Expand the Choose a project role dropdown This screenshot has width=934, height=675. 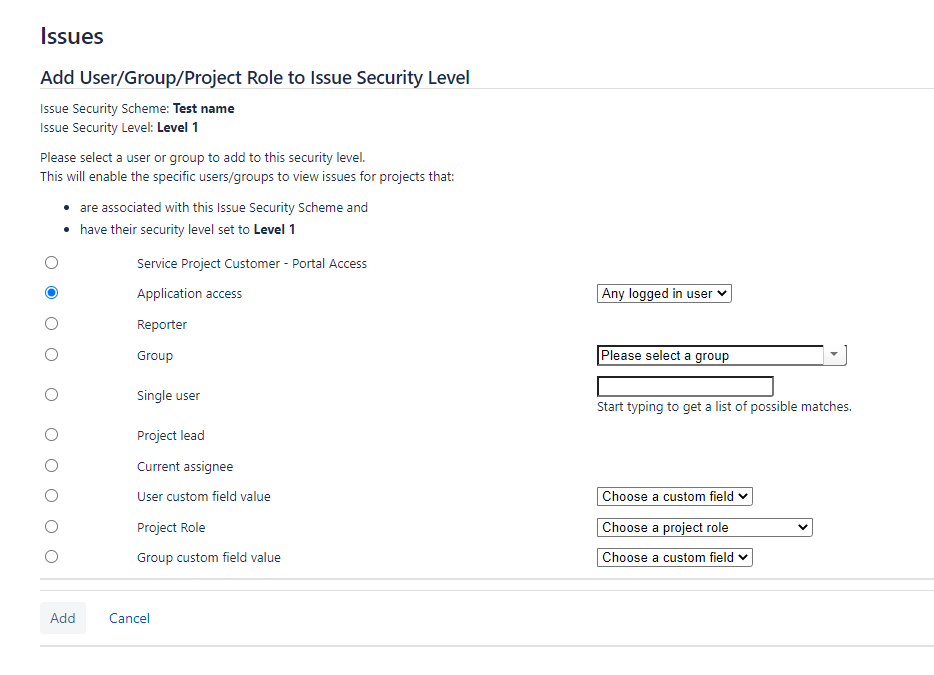pos(705,528)
